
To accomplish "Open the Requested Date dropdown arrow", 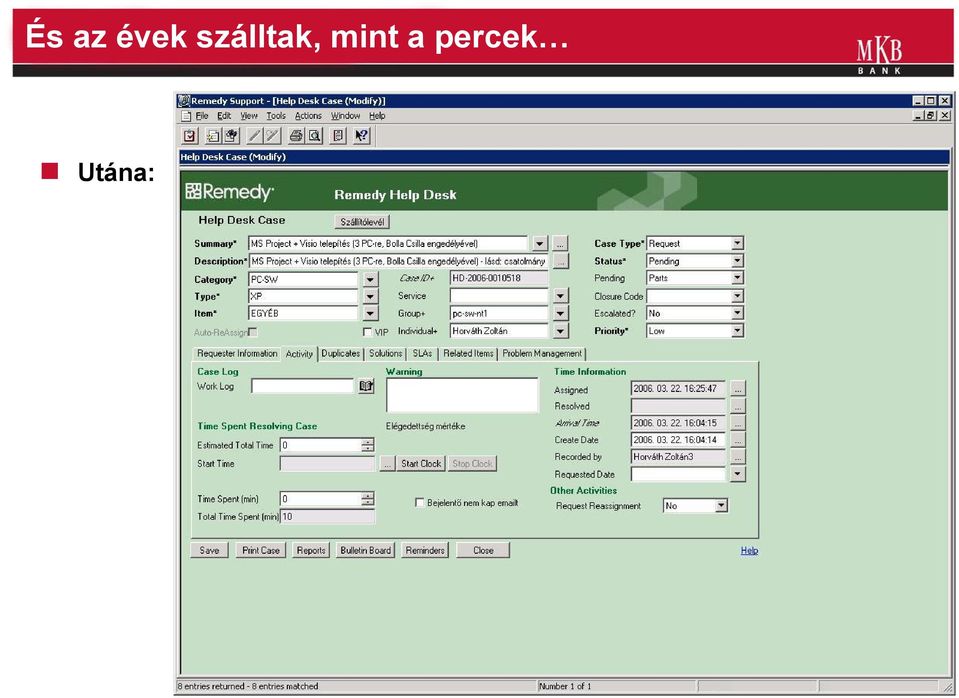I will tap(738, 474).
